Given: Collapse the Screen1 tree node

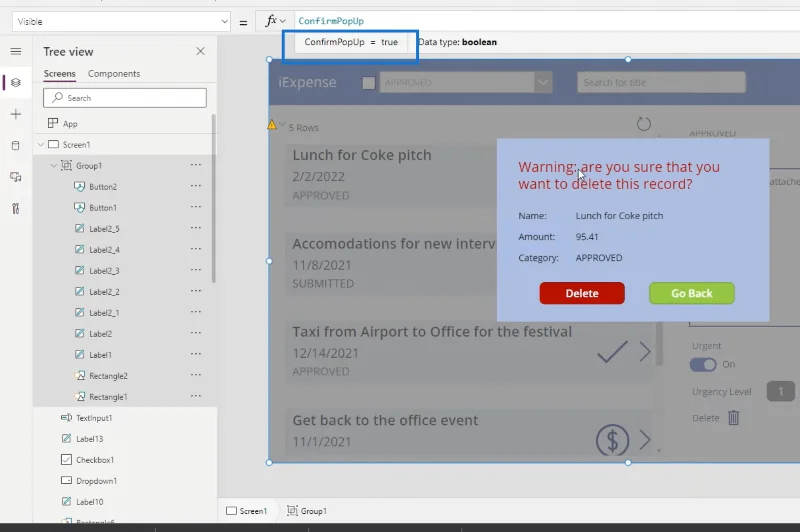Looking at the screenshot, I should pyautogui.click(x=41, y=144).
